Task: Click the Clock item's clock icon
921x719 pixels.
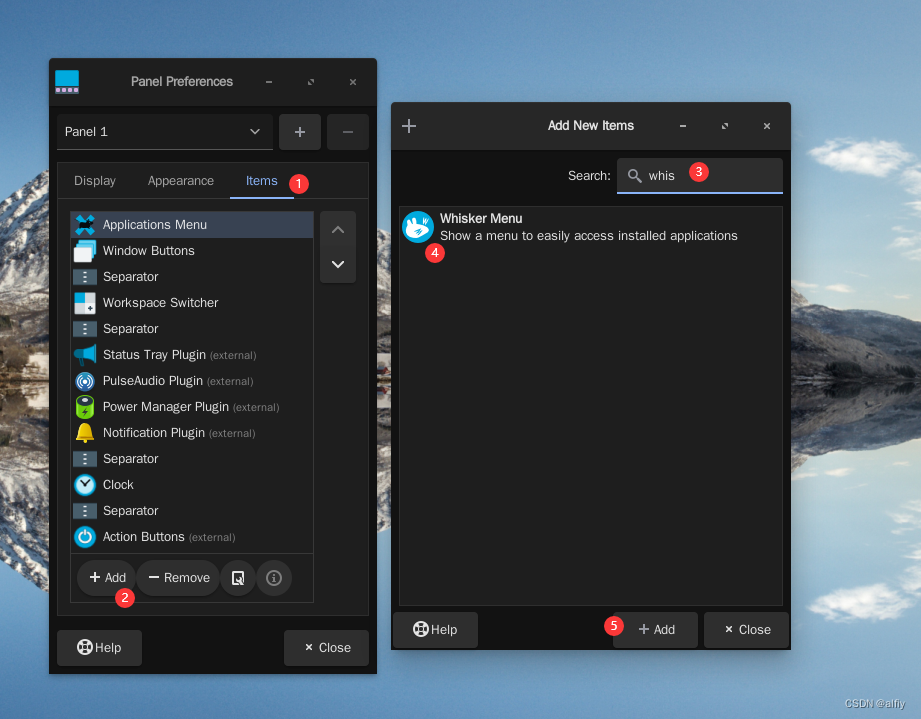Action: [85, 485]
